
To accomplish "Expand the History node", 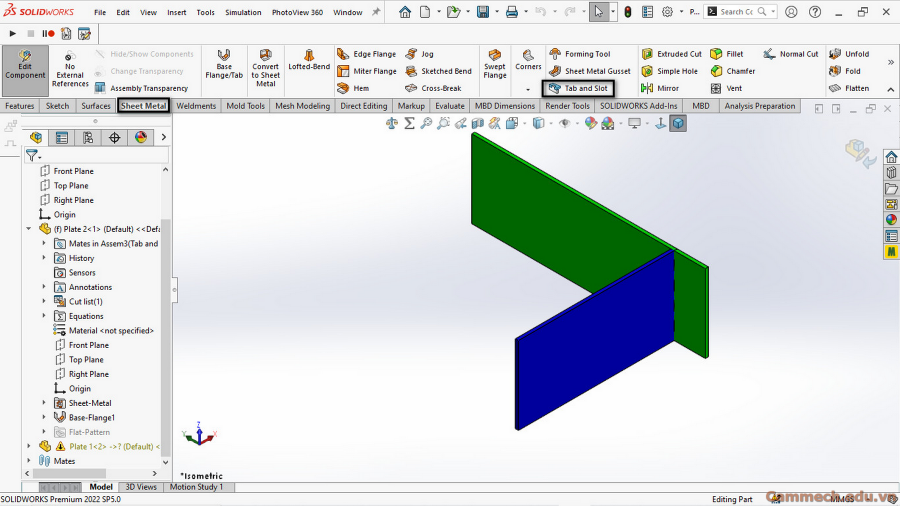I will point(44,258).
